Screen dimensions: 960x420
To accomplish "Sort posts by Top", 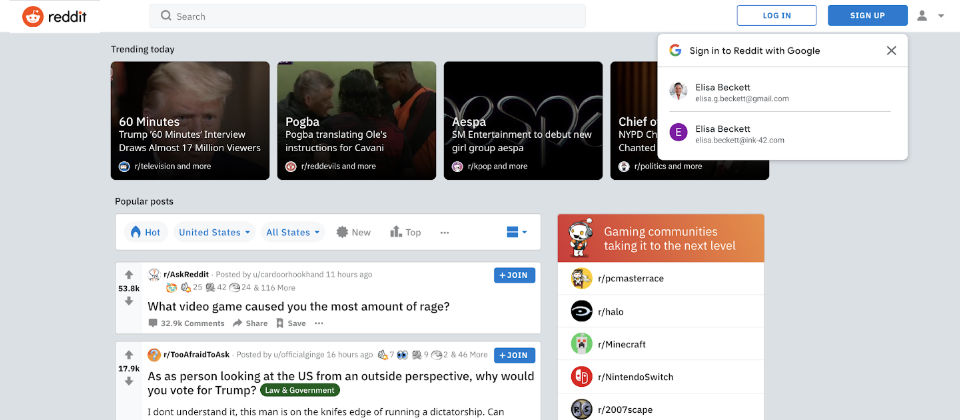I will 406,232.
